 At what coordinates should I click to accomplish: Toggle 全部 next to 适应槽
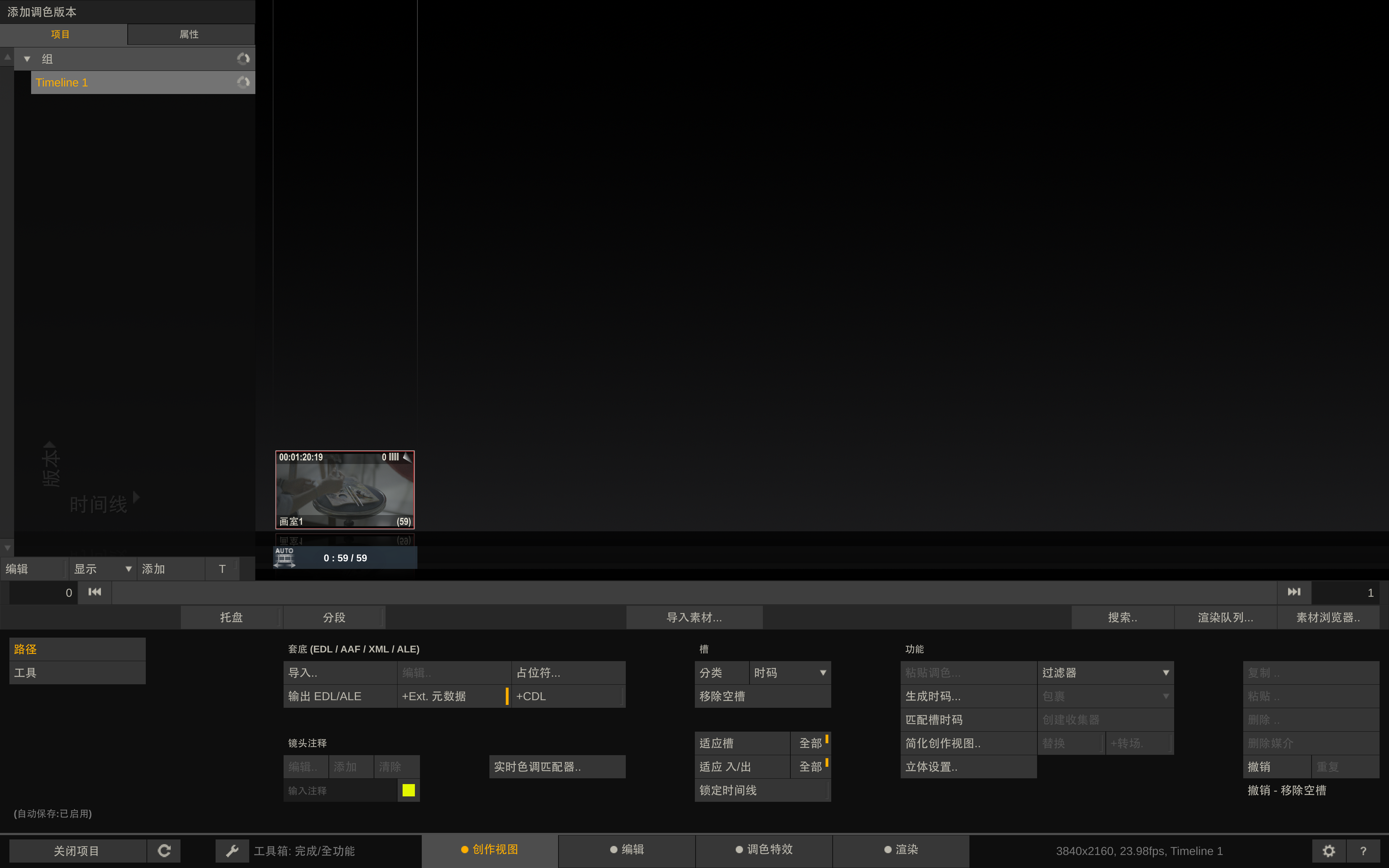click(x=811, y=743)
